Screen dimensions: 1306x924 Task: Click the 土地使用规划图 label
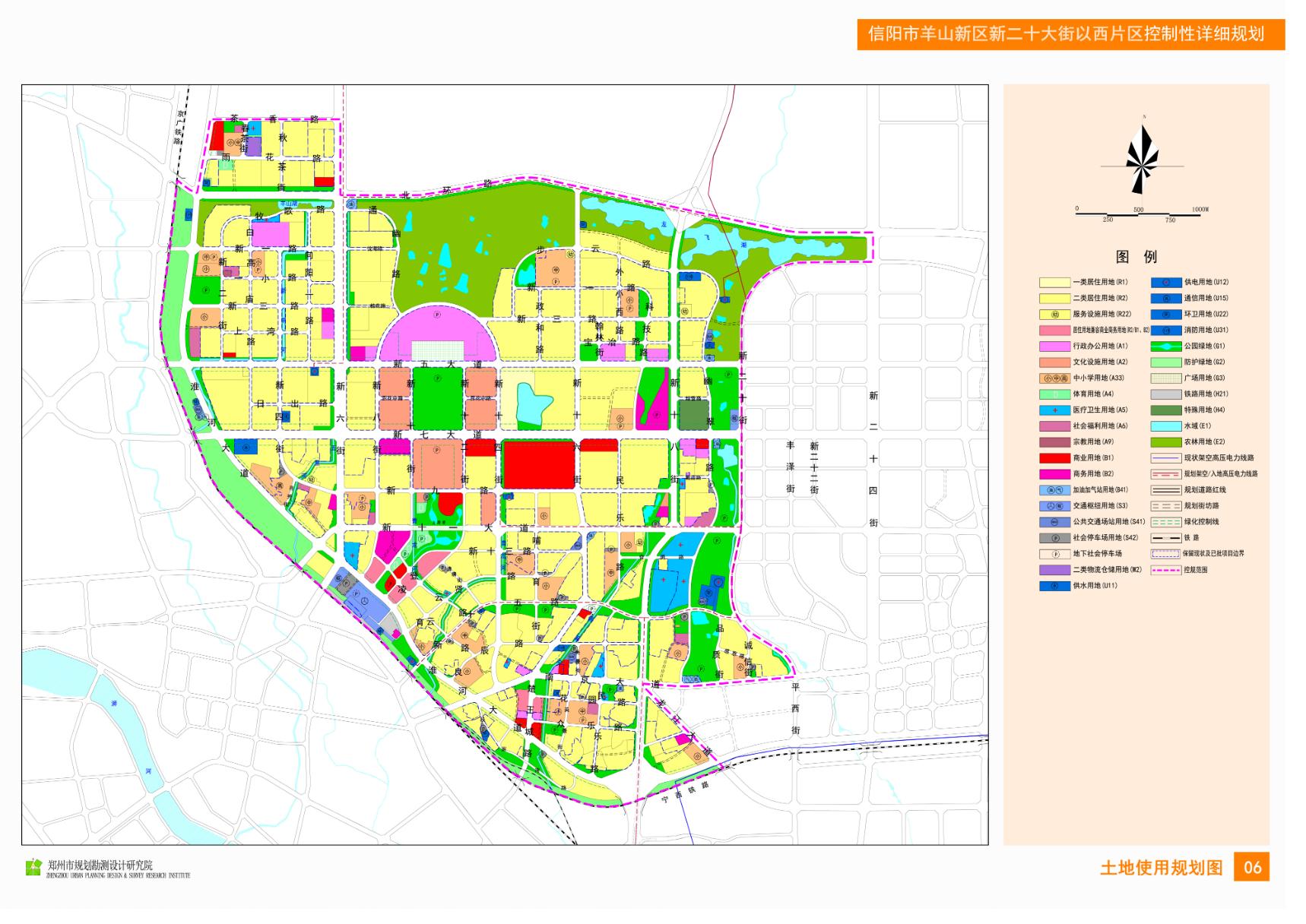click(1161, 868)
